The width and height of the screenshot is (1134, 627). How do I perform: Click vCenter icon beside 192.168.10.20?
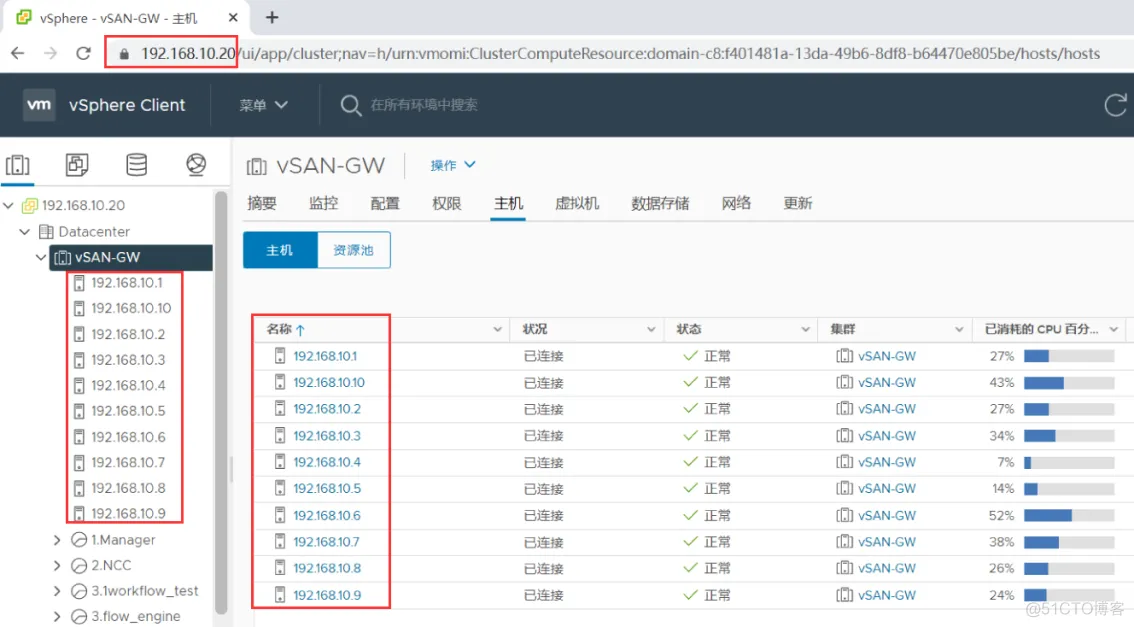pos(30,205)
